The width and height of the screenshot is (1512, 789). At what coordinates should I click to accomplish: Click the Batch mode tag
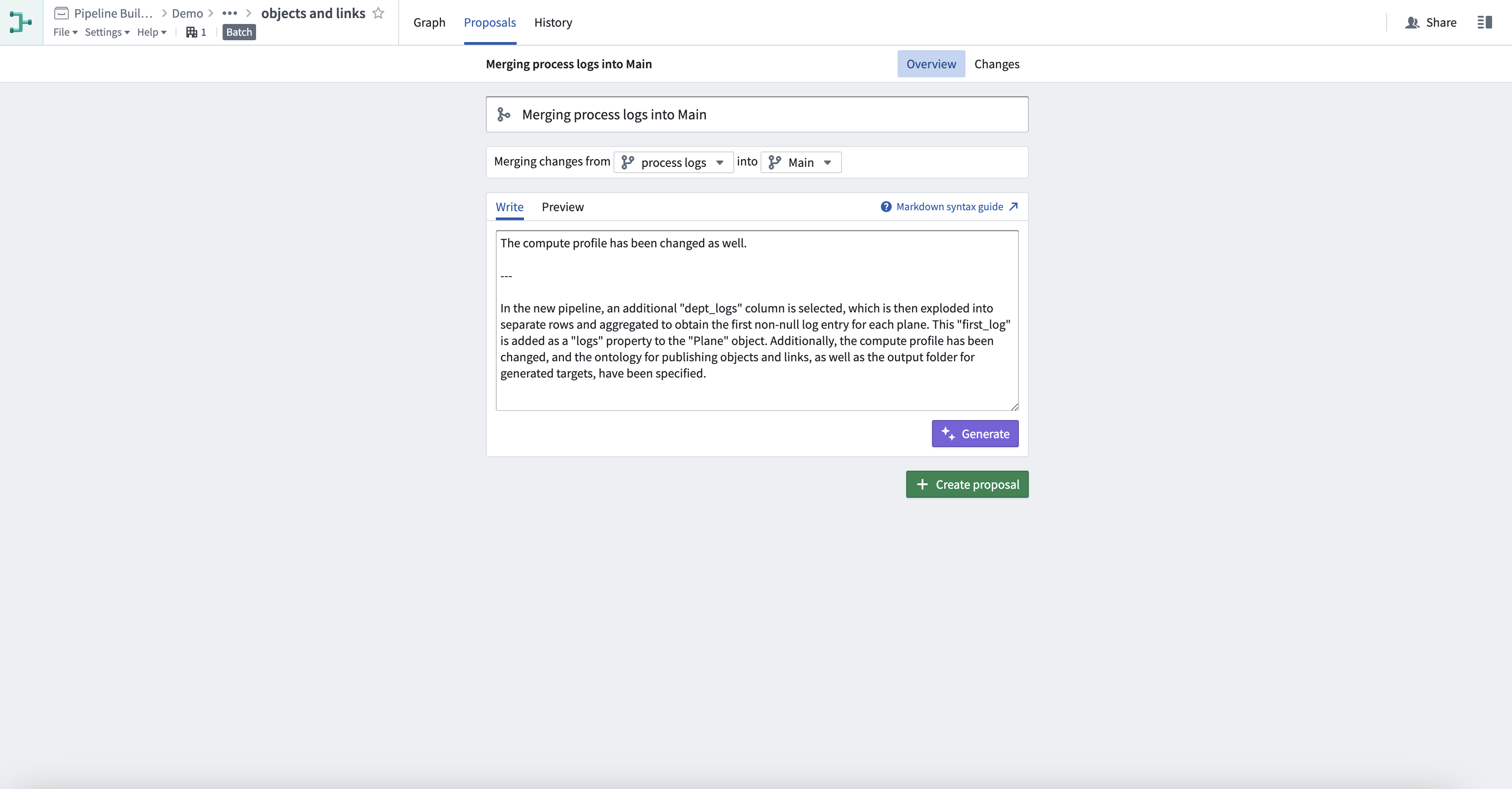click(x=239, y=32)
